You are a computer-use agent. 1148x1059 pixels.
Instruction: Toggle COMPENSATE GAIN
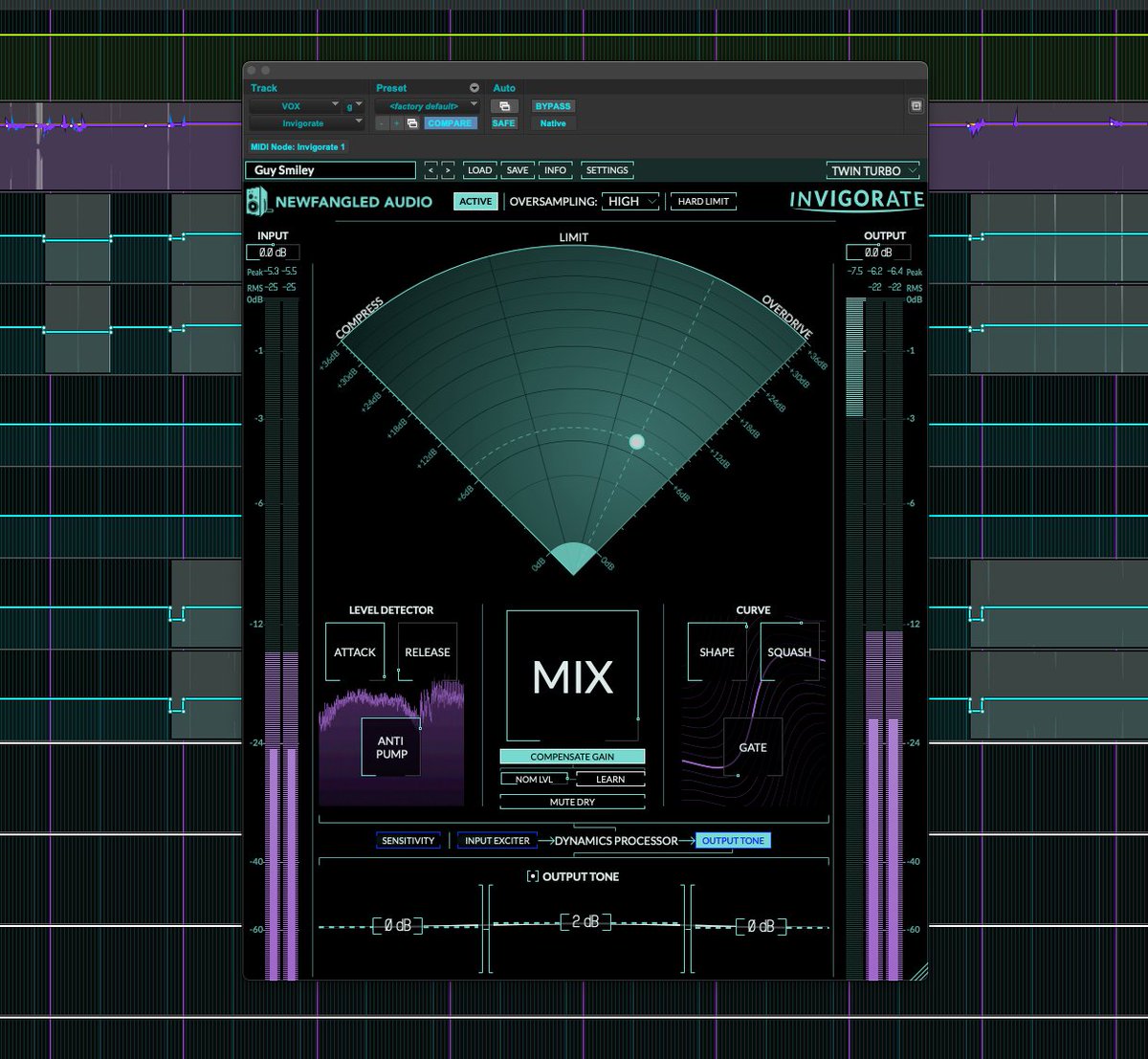click(572, 757)
